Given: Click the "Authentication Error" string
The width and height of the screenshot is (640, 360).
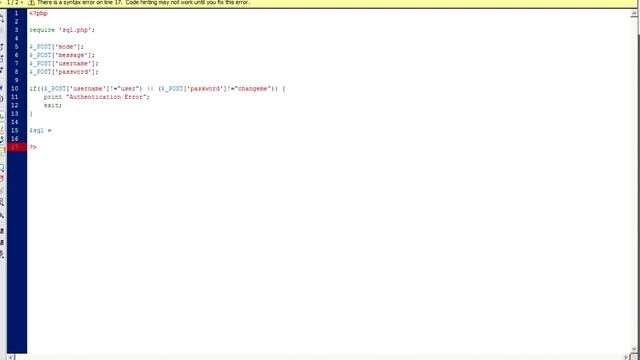Looking at the screenshot, I should (x=106, y=97).
